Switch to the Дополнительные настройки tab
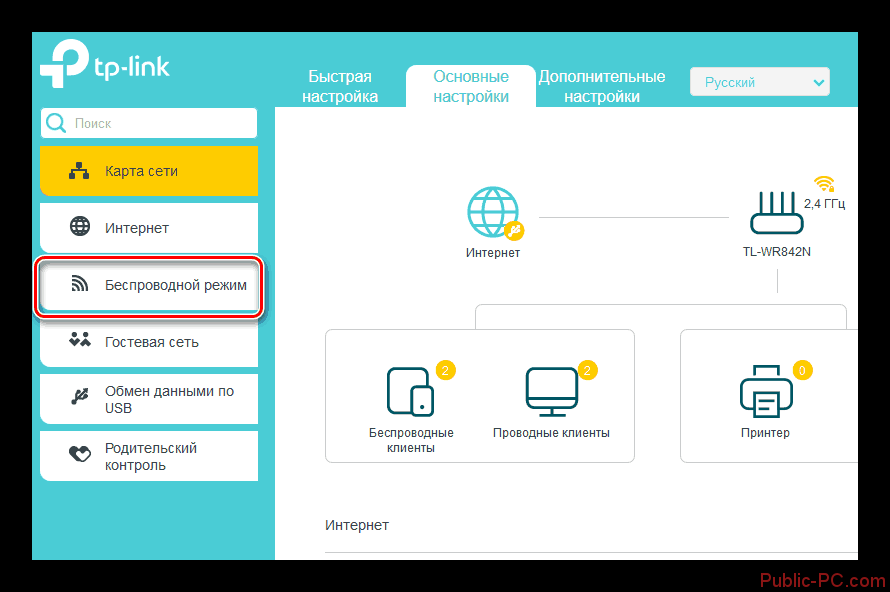This screenshot has width=890, height=592. [602, 87]
